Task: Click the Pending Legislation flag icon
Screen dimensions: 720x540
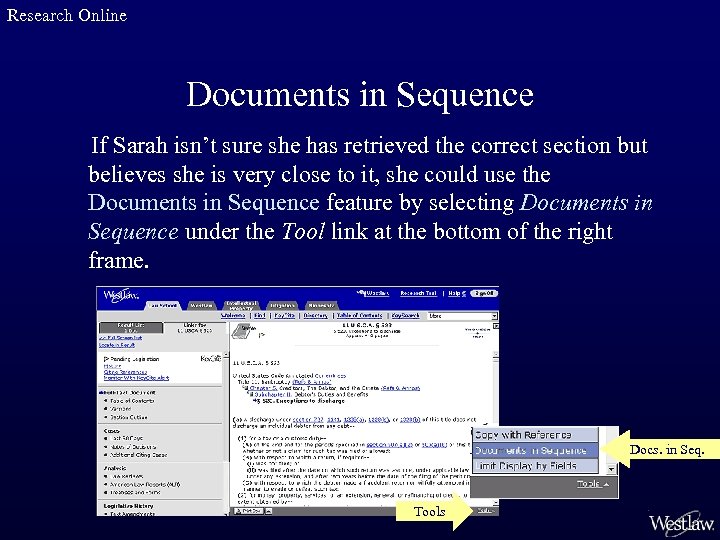Action: pyautogui.click(x=106, y=359)
